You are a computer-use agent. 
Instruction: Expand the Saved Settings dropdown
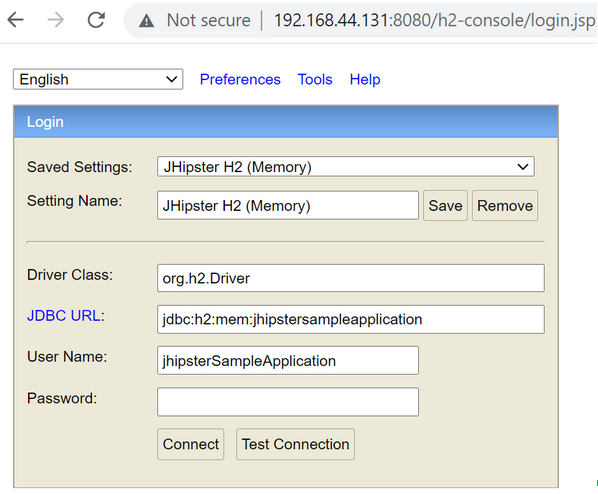tap(346, 167)
